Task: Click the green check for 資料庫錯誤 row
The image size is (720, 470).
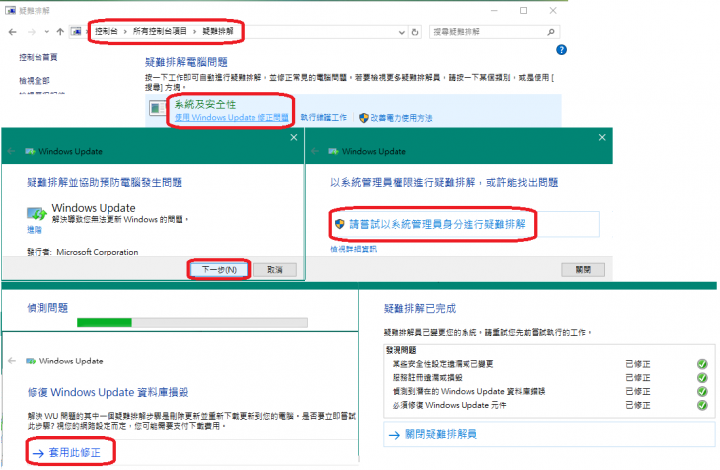Action: tap(702, 392)
